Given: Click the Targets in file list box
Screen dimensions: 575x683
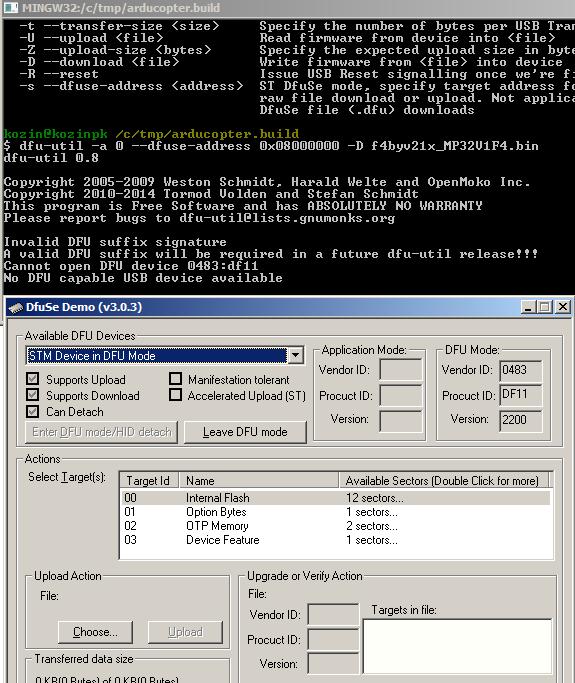Looking at the screenshot, I should click(x=457, y=646).
